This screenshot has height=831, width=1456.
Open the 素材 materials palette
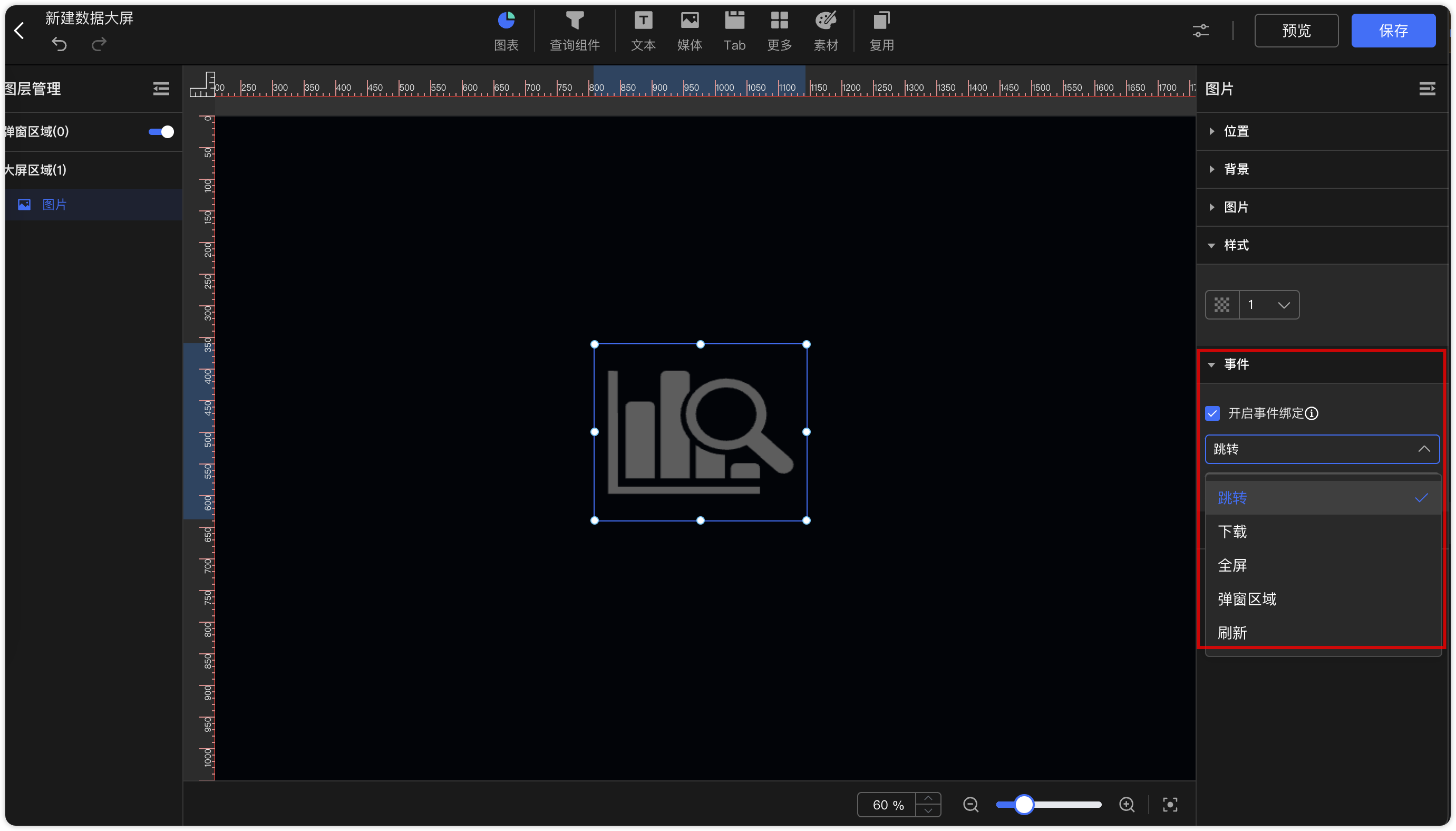(x=826, y=32)
